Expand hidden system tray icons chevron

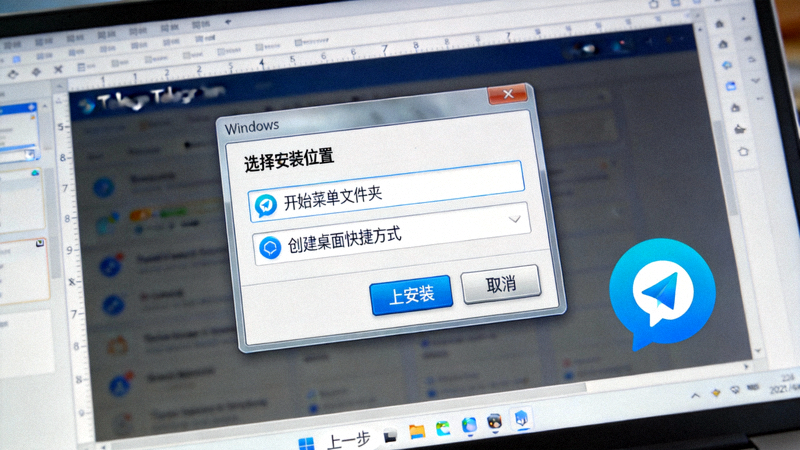tap(695, 395)
